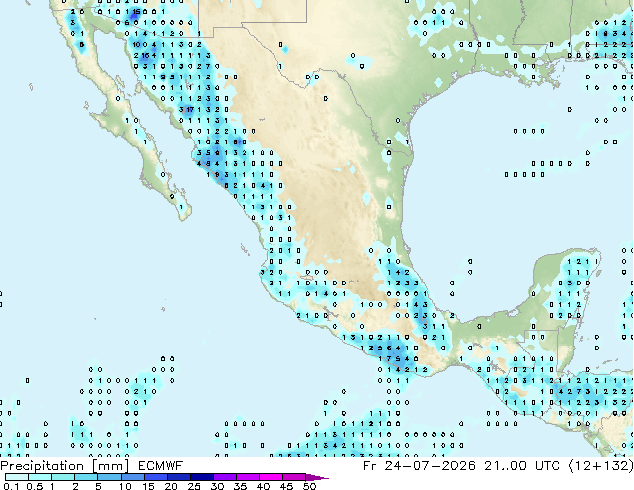Click the "25" legend scale label
This screenshot has width=634, height=490.
194,486
